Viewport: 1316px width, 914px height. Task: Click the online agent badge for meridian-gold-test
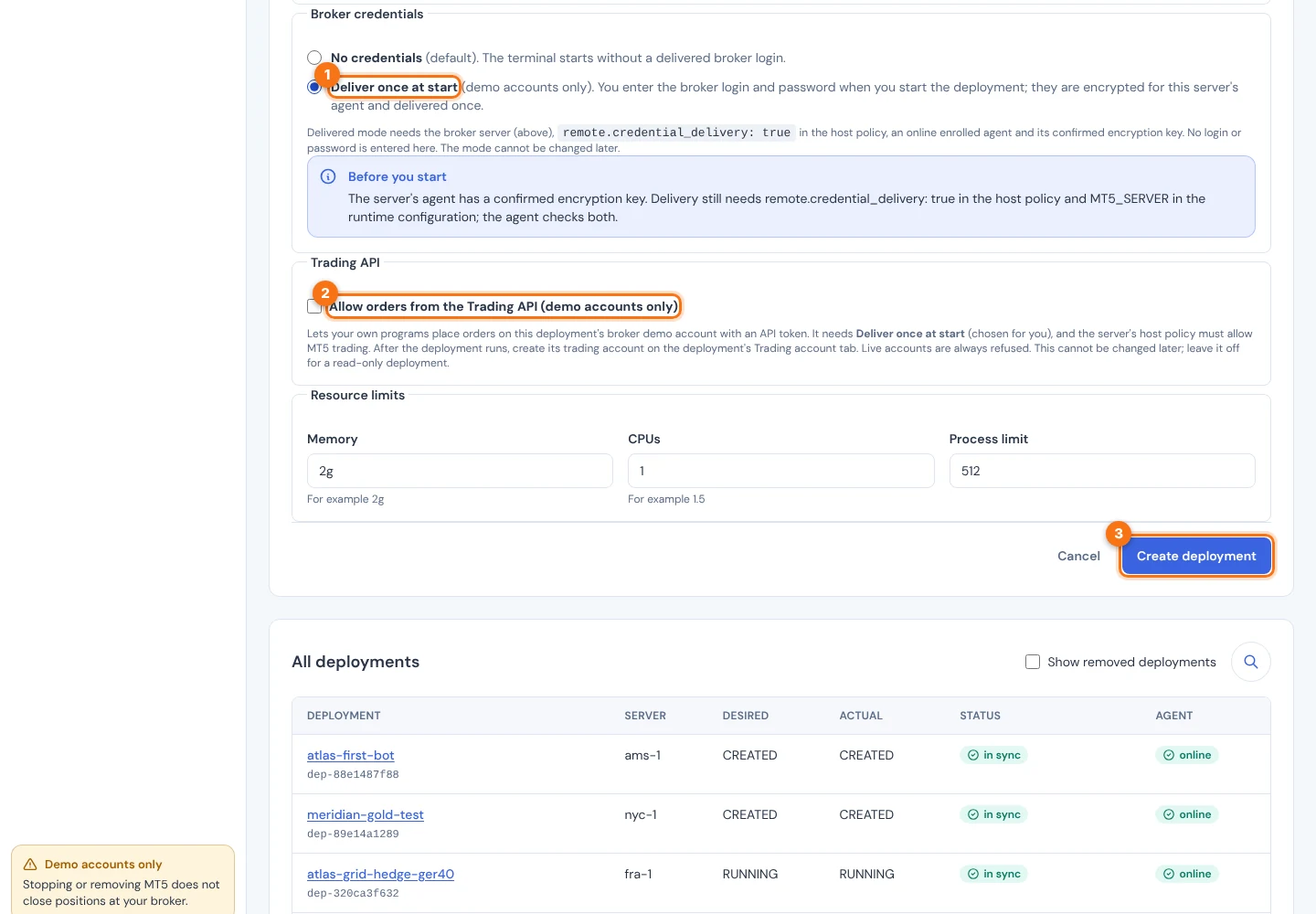[x=1187, y=814]
